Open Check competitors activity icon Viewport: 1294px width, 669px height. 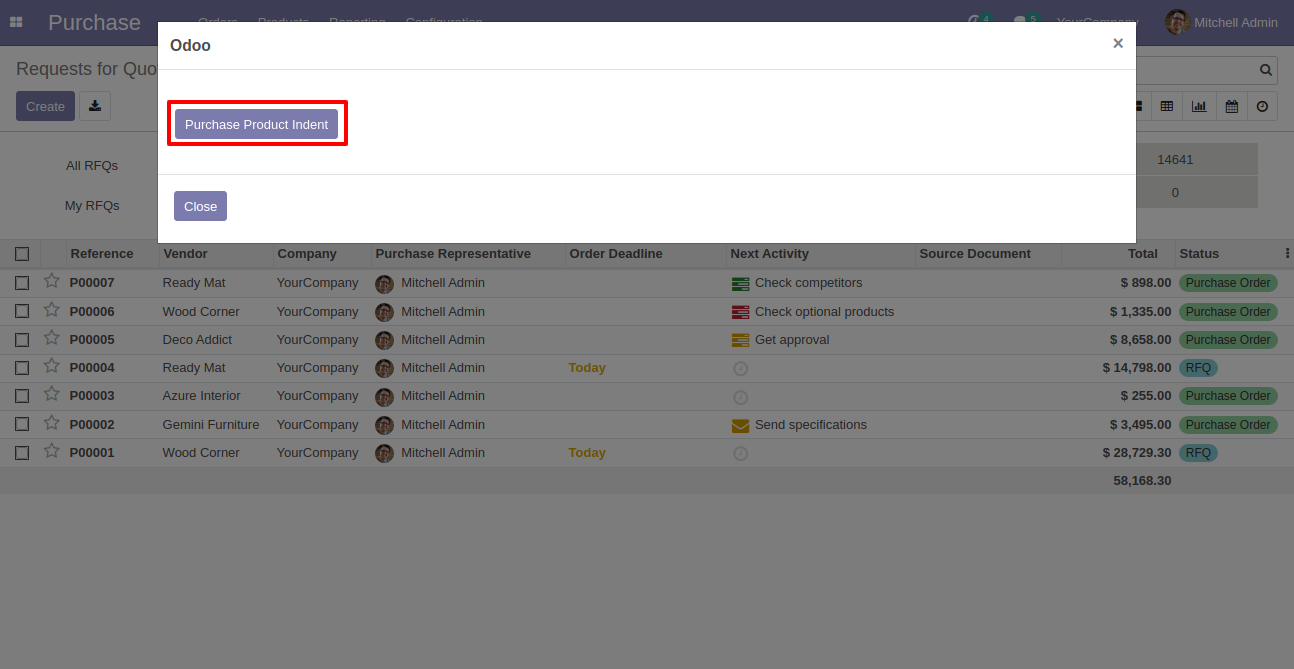click(x=740, y=284)
